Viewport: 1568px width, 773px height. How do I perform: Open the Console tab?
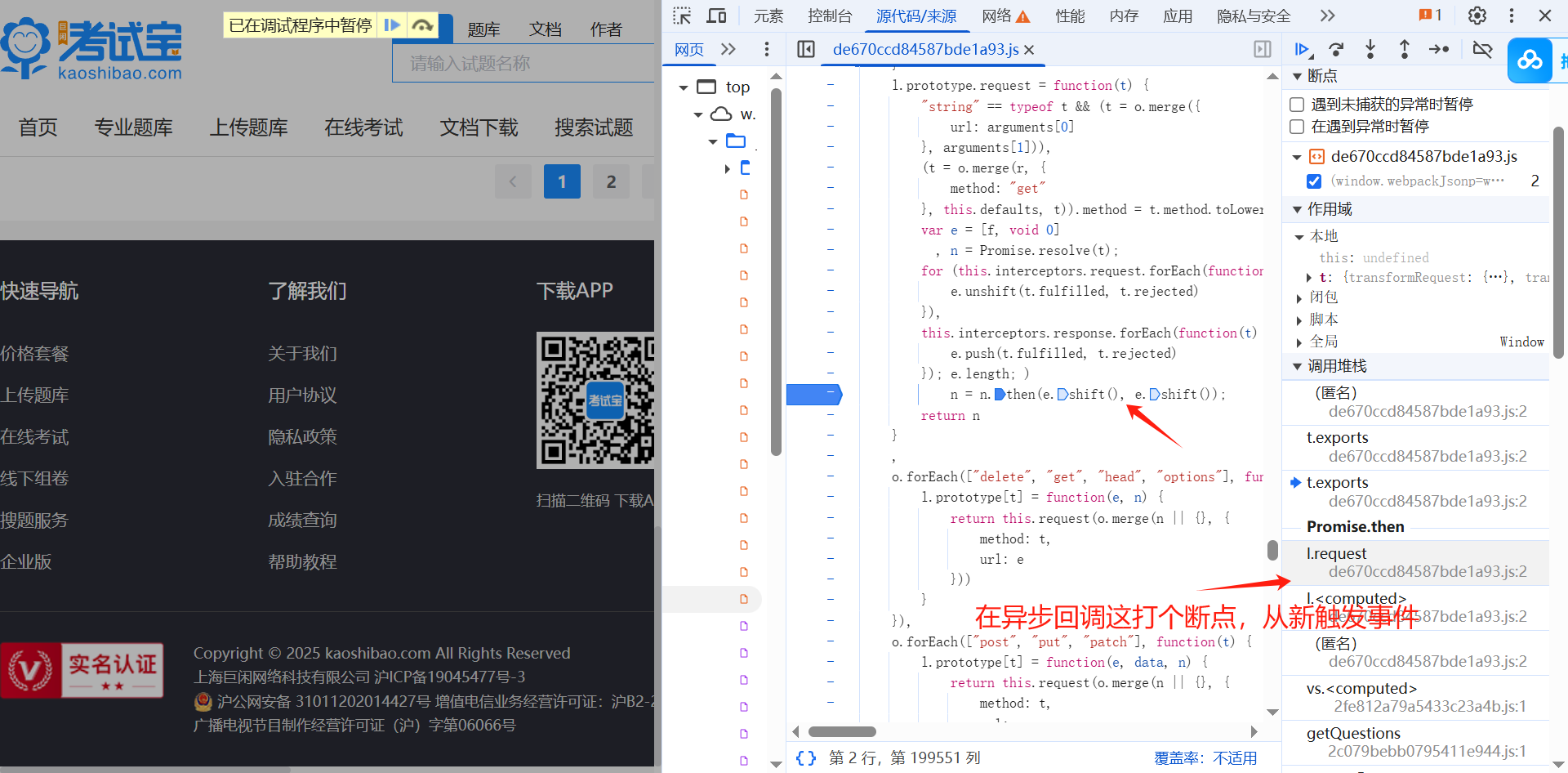(x=830, y=16)
